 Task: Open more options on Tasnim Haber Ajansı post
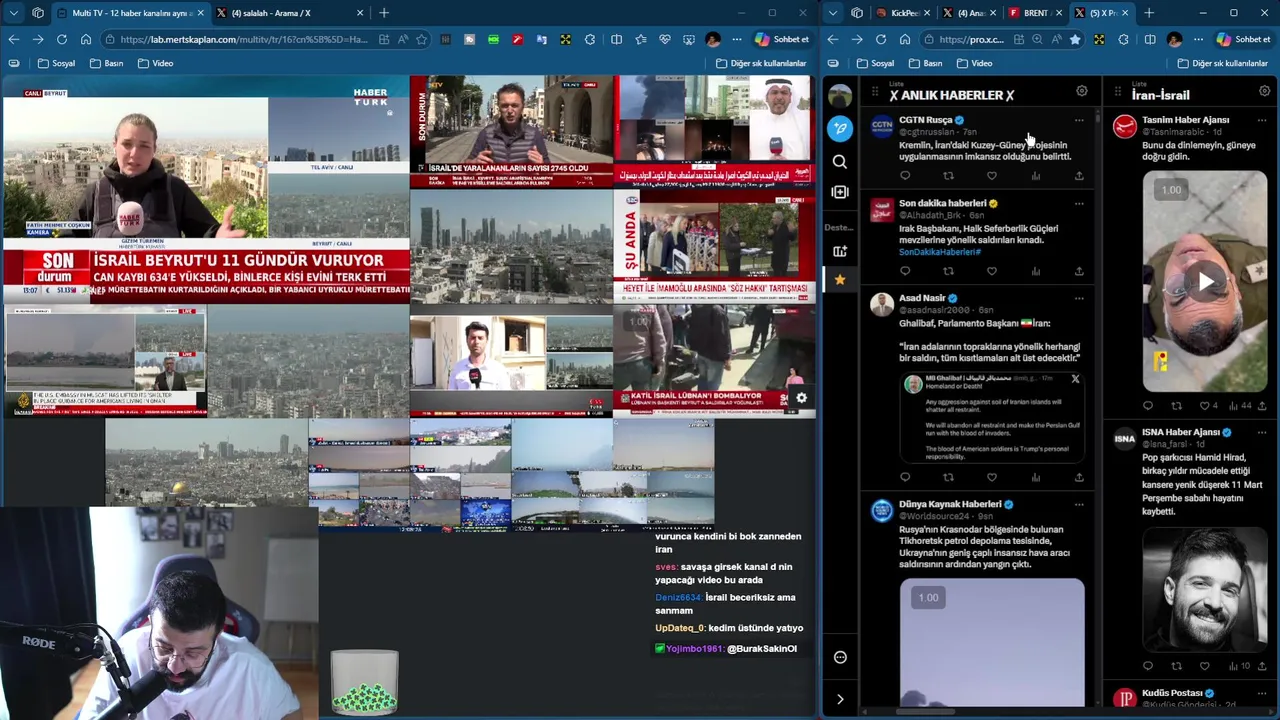coord(1262,120)
